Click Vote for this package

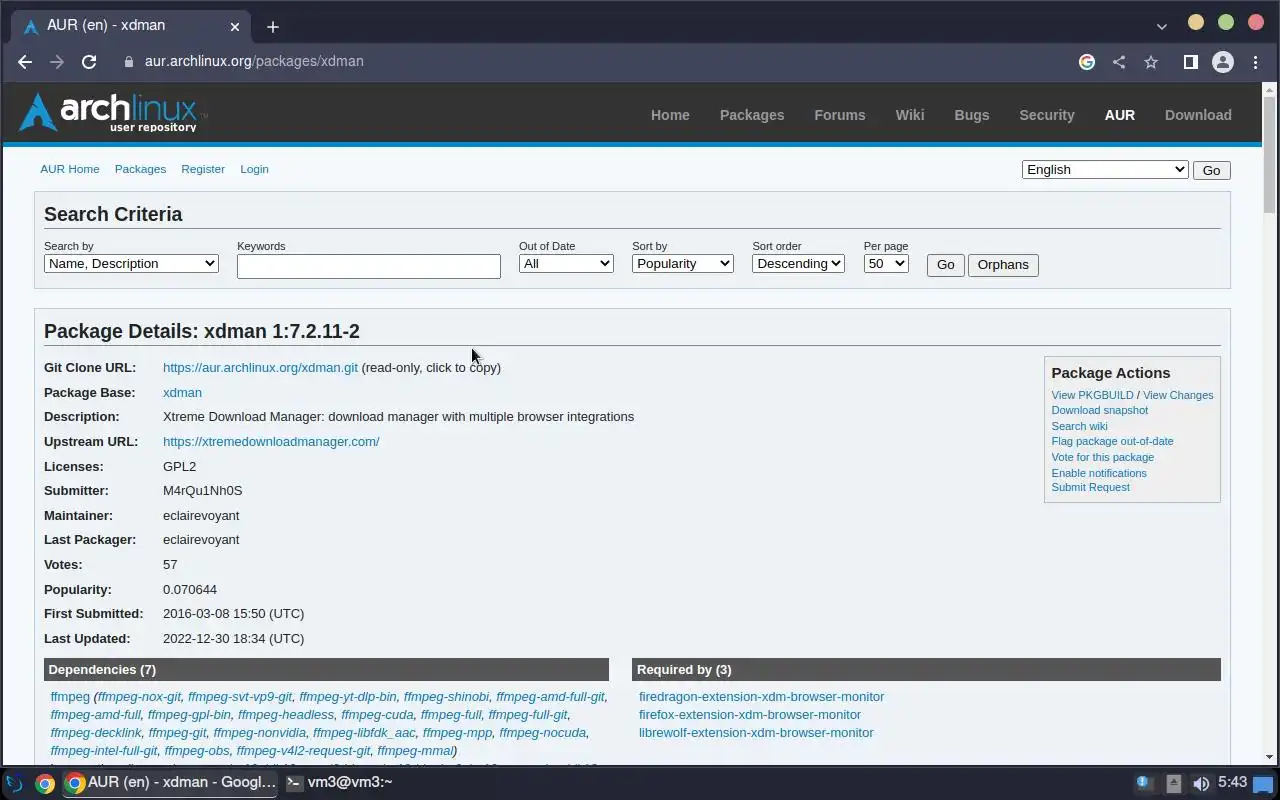click(1102, 457)
